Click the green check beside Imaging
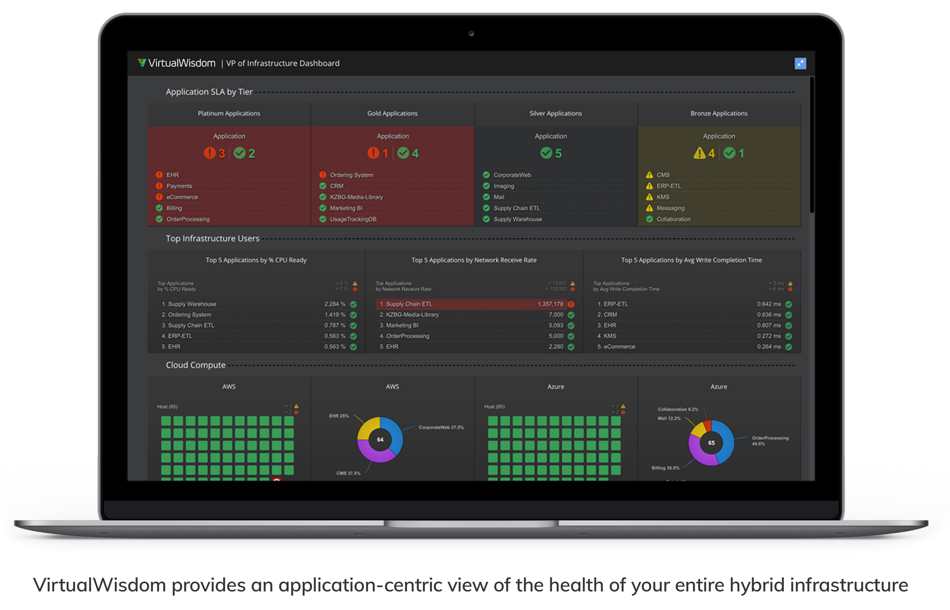Screen dimensions: 950x610 click(x=487, y=186)
